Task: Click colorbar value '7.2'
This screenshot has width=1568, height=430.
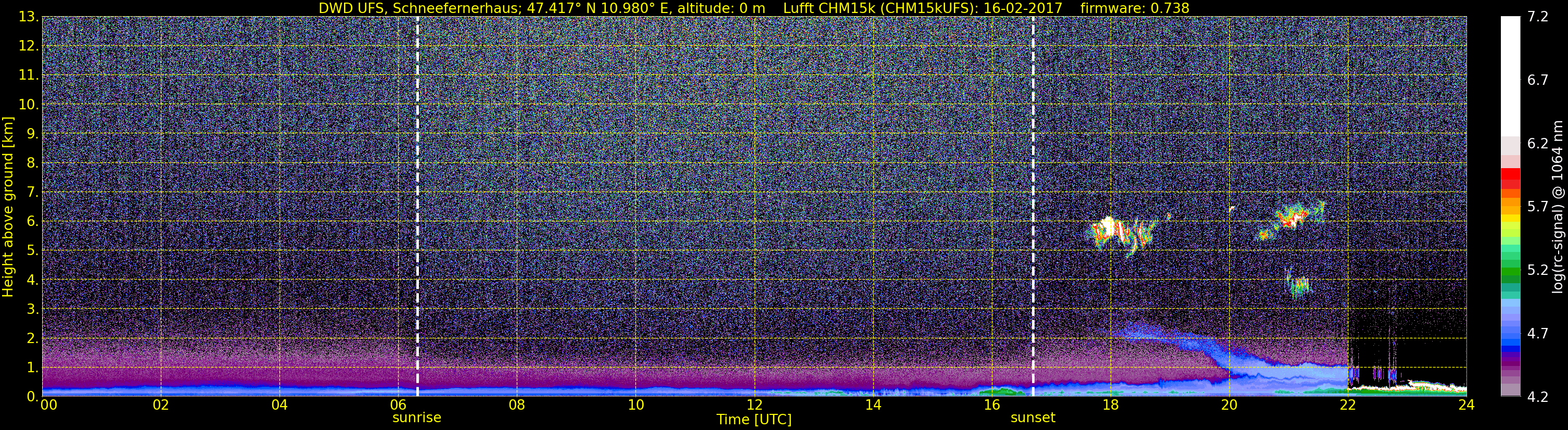Action: coord(1538,17)
